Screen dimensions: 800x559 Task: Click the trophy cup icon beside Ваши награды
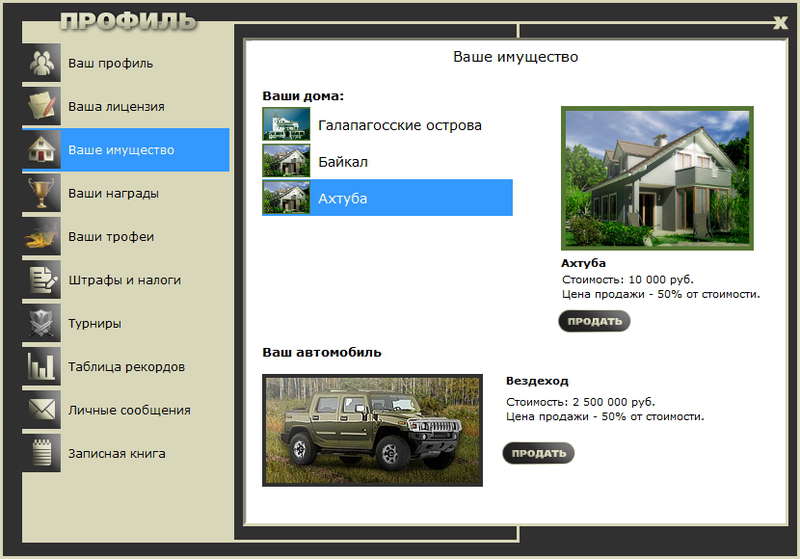tap(41, 193)
